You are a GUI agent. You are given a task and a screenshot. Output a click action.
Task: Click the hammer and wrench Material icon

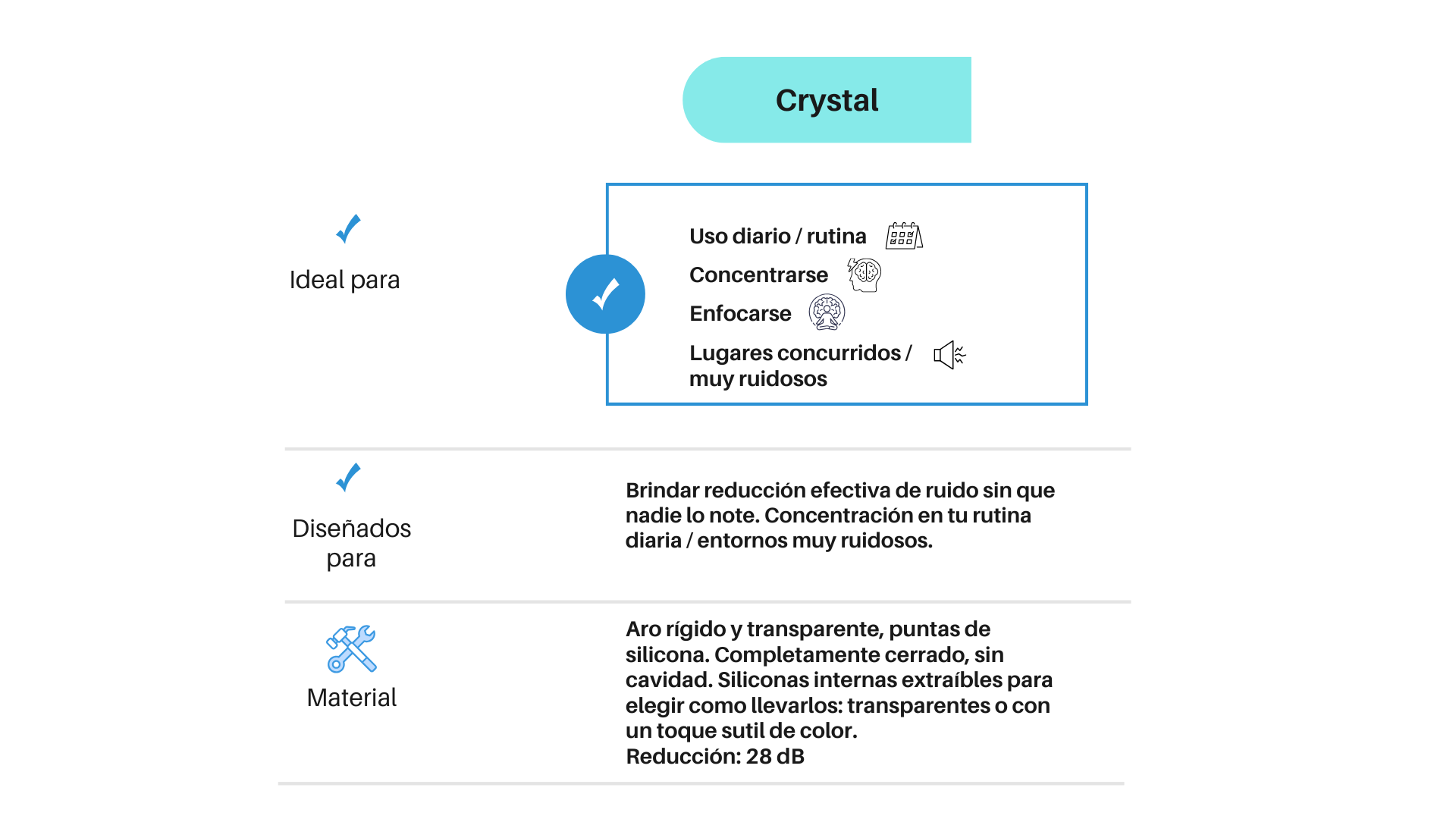pyautogui.click(x=351, y=649)
